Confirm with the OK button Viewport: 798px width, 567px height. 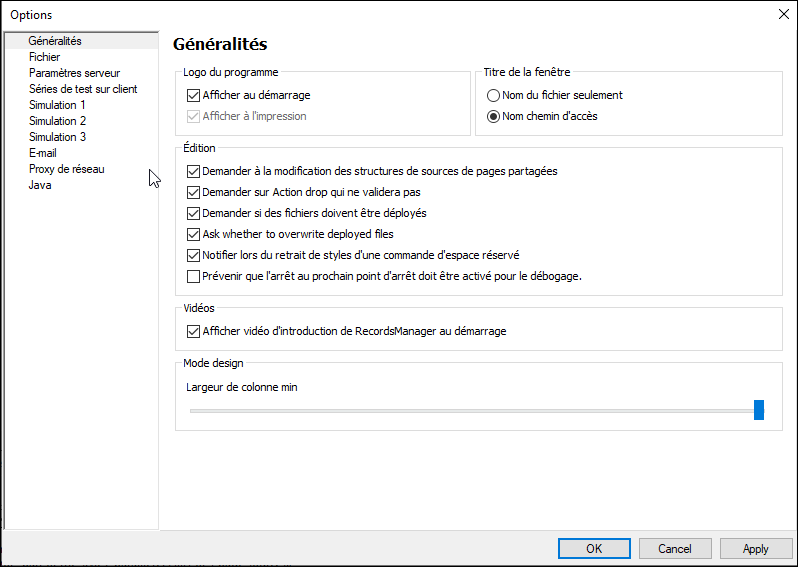(594, 549)
